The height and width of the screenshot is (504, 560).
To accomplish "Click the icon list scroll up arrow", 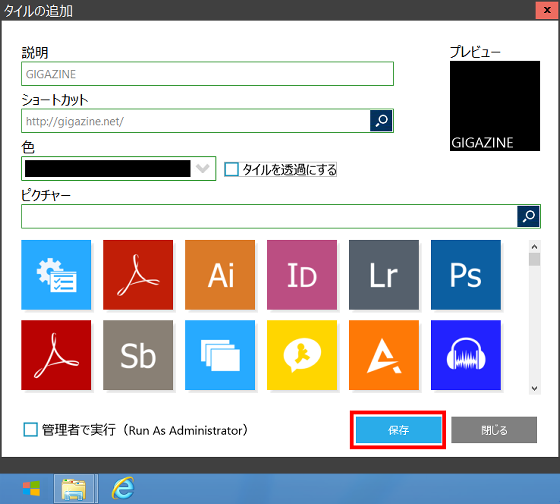I will [x=534, y=246].
